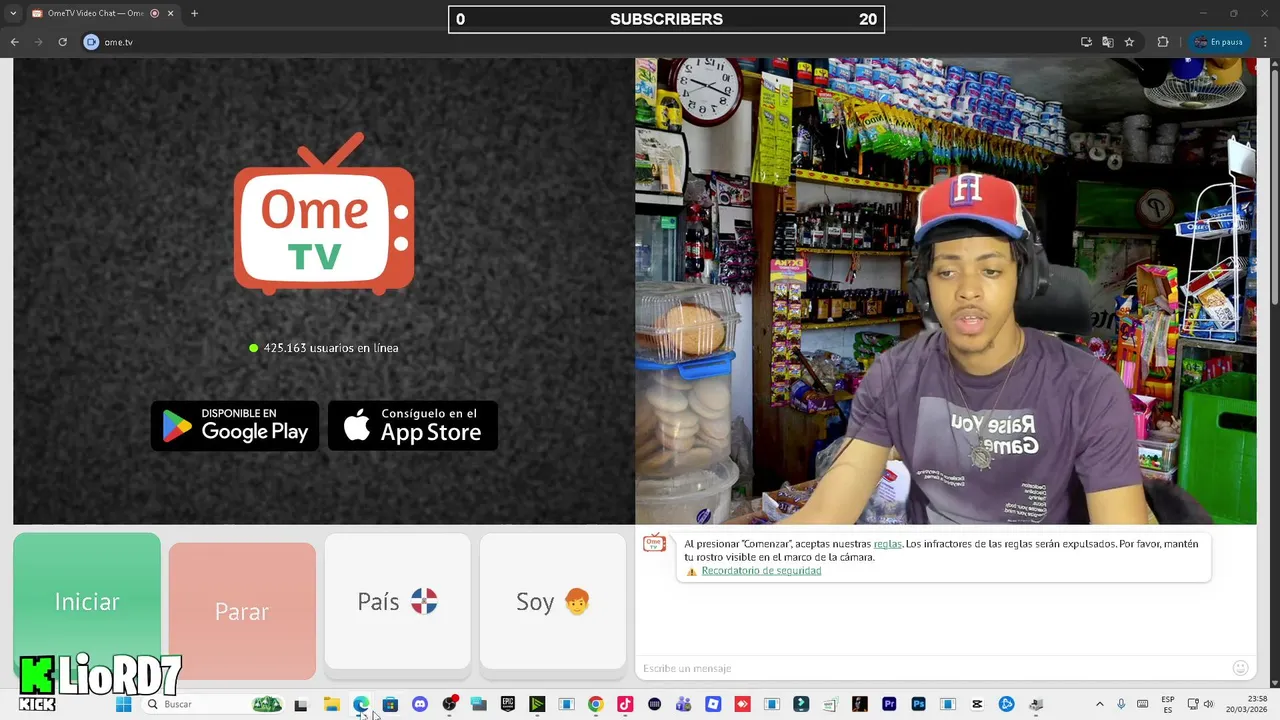This screenshot has width=1280, height=720.
Task: Open File Explorer from the taskbar
Action: coord(331,704)
